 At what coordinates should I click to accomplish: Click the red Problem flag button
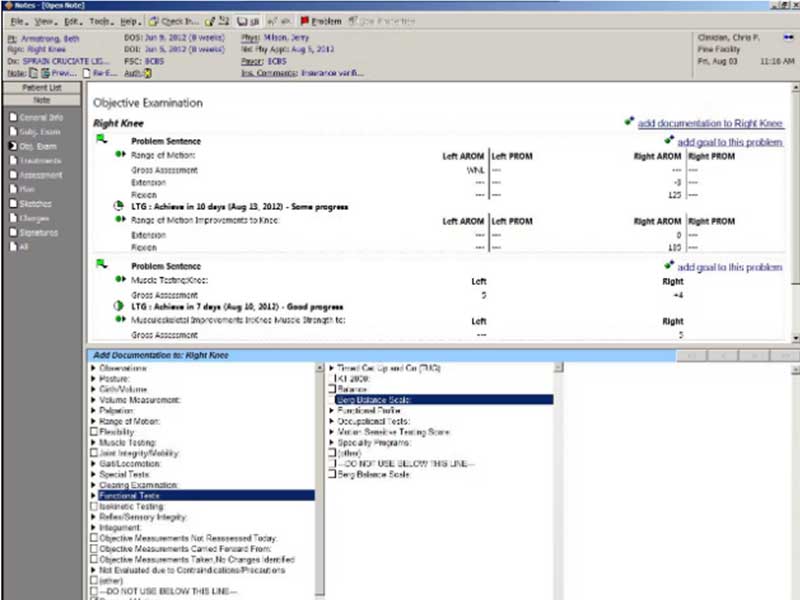tap(321, 21)
